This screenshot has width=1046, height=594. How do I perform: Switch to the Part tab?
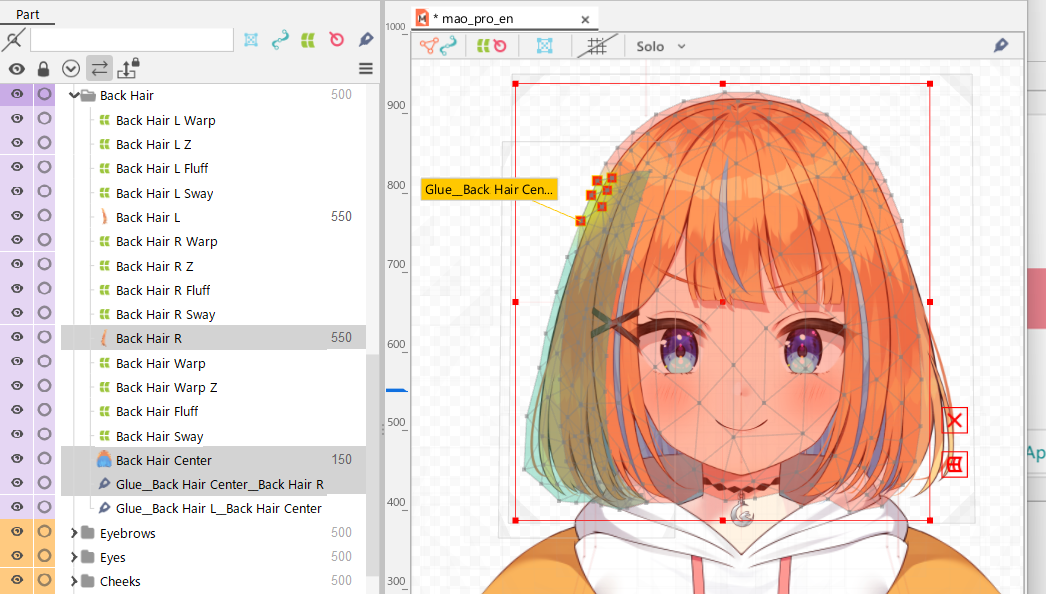pos(27,14)
